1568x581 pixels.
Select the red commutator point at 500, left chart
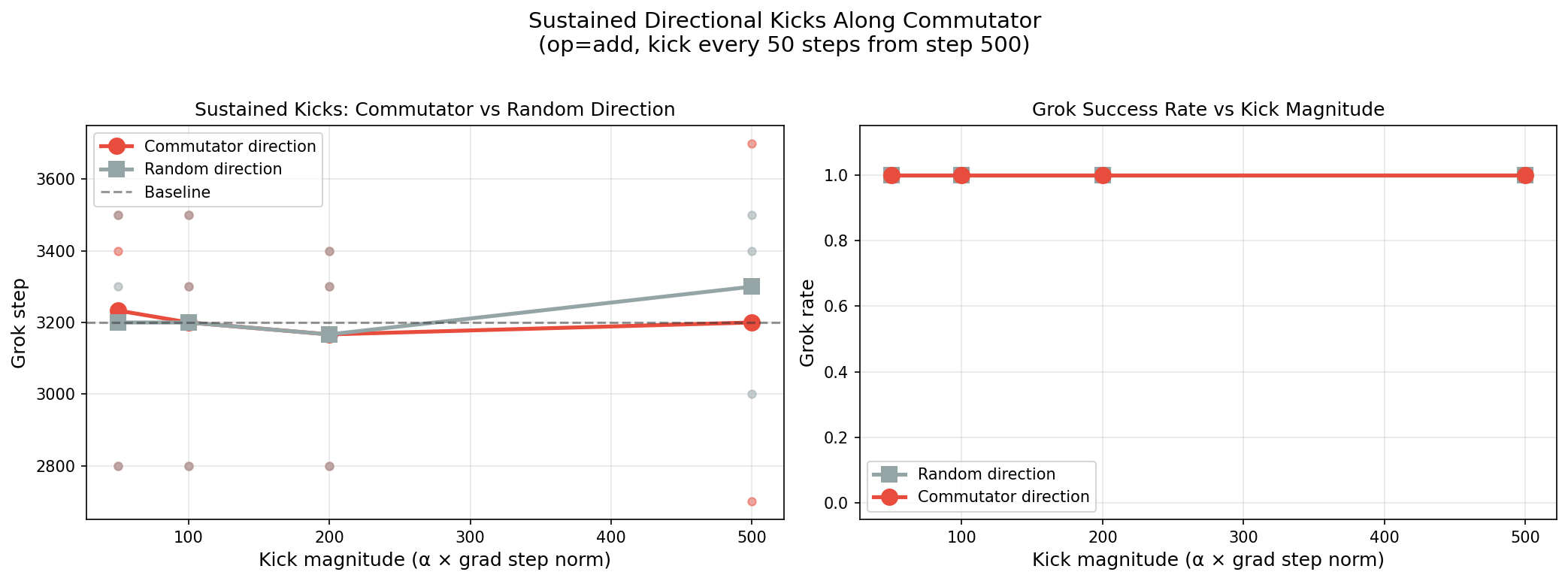(x=751, y=322)
